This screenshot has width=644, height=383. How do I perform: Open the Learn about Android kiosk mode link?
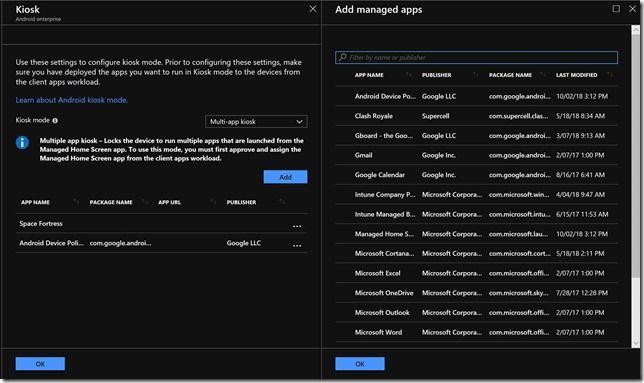click(x=71, y=100)
